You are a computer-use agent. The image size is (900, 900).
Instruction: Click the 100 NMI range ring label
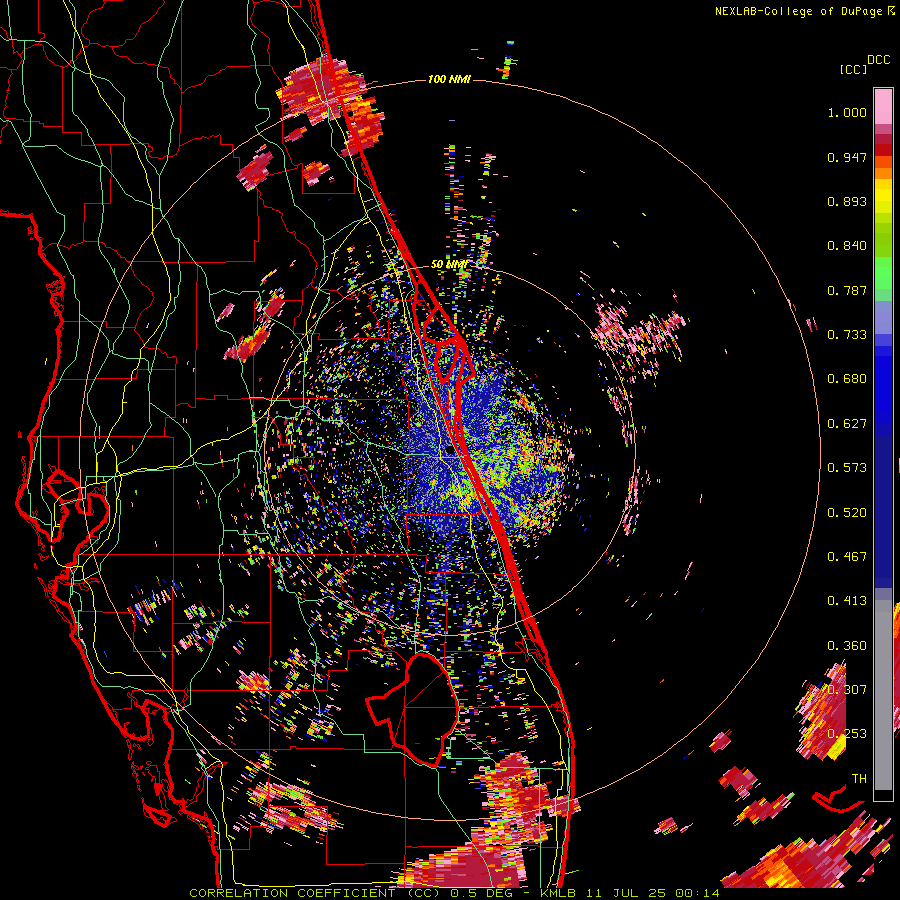click(x=449, y=79)
